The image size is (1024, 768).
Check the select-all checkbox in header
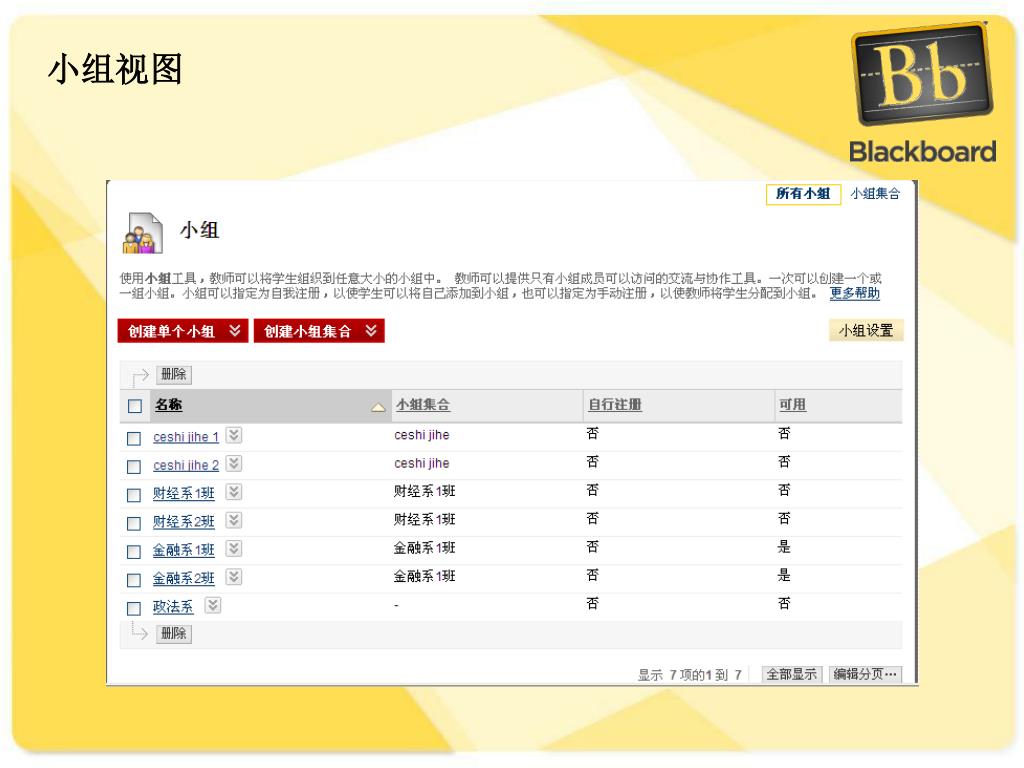point(135,406)
